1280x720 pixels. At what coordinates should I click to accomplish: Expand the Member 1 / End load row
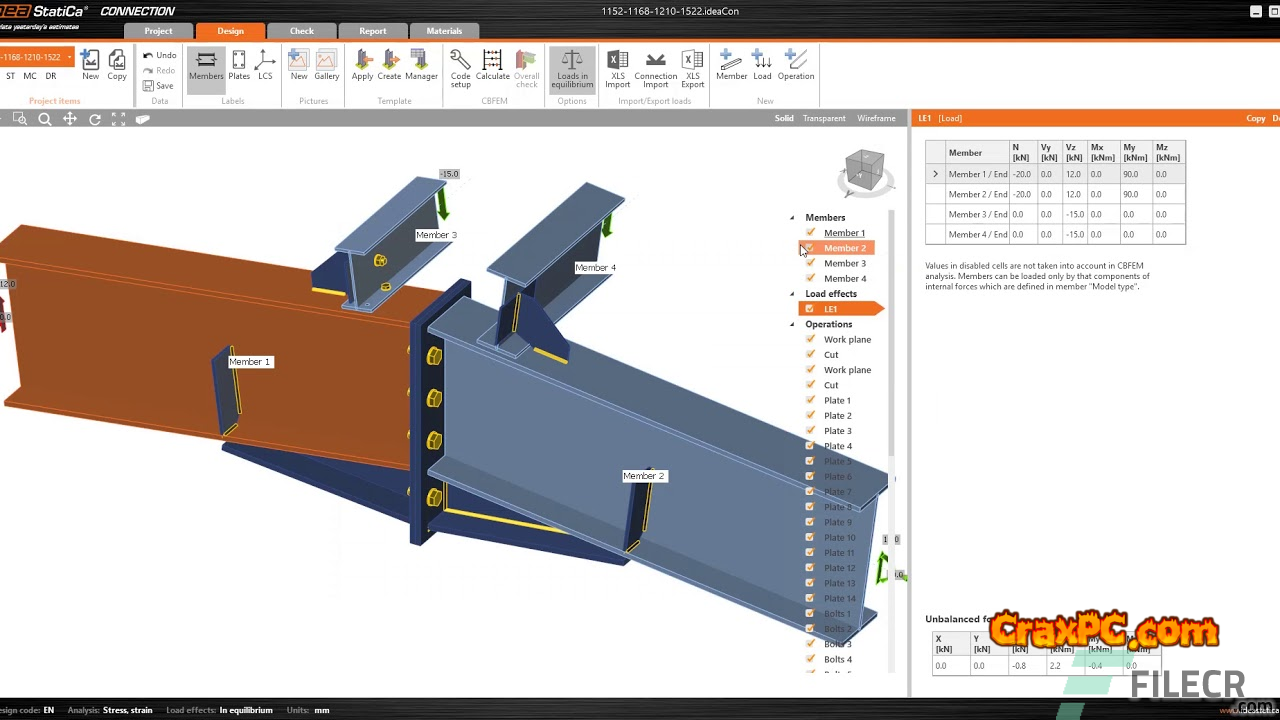pyautogui.click(x=935, y=174)
